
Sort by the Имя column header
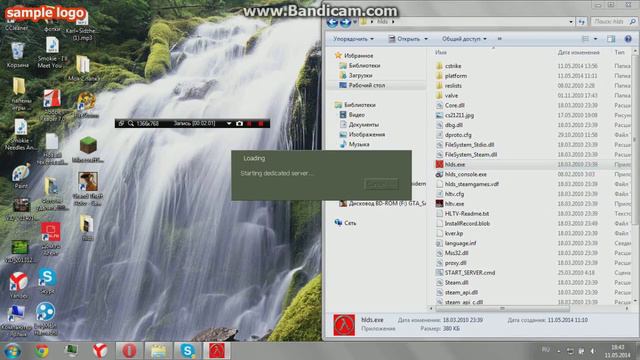pyautogui.click(x=441, y=52)
